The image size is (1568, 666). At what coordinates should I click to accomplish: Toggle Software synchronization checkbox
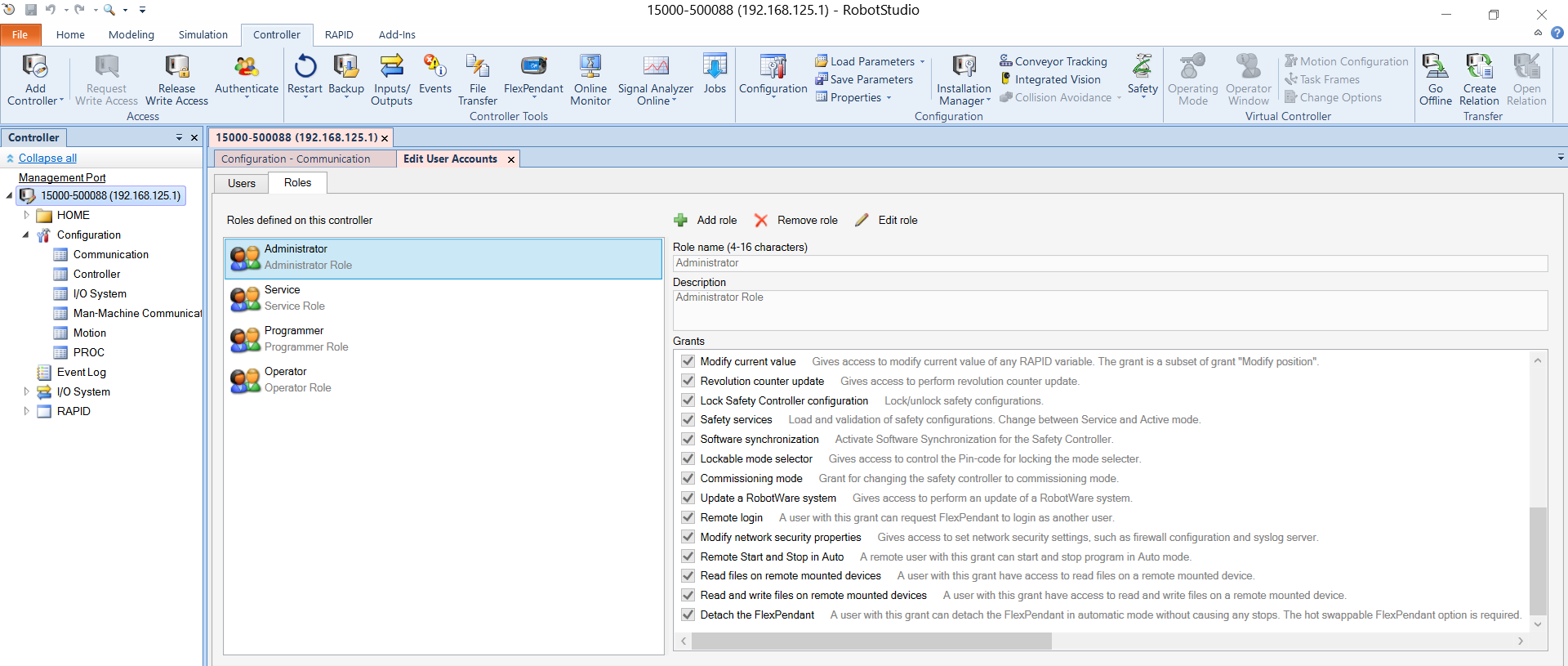[x=688, y=439]
